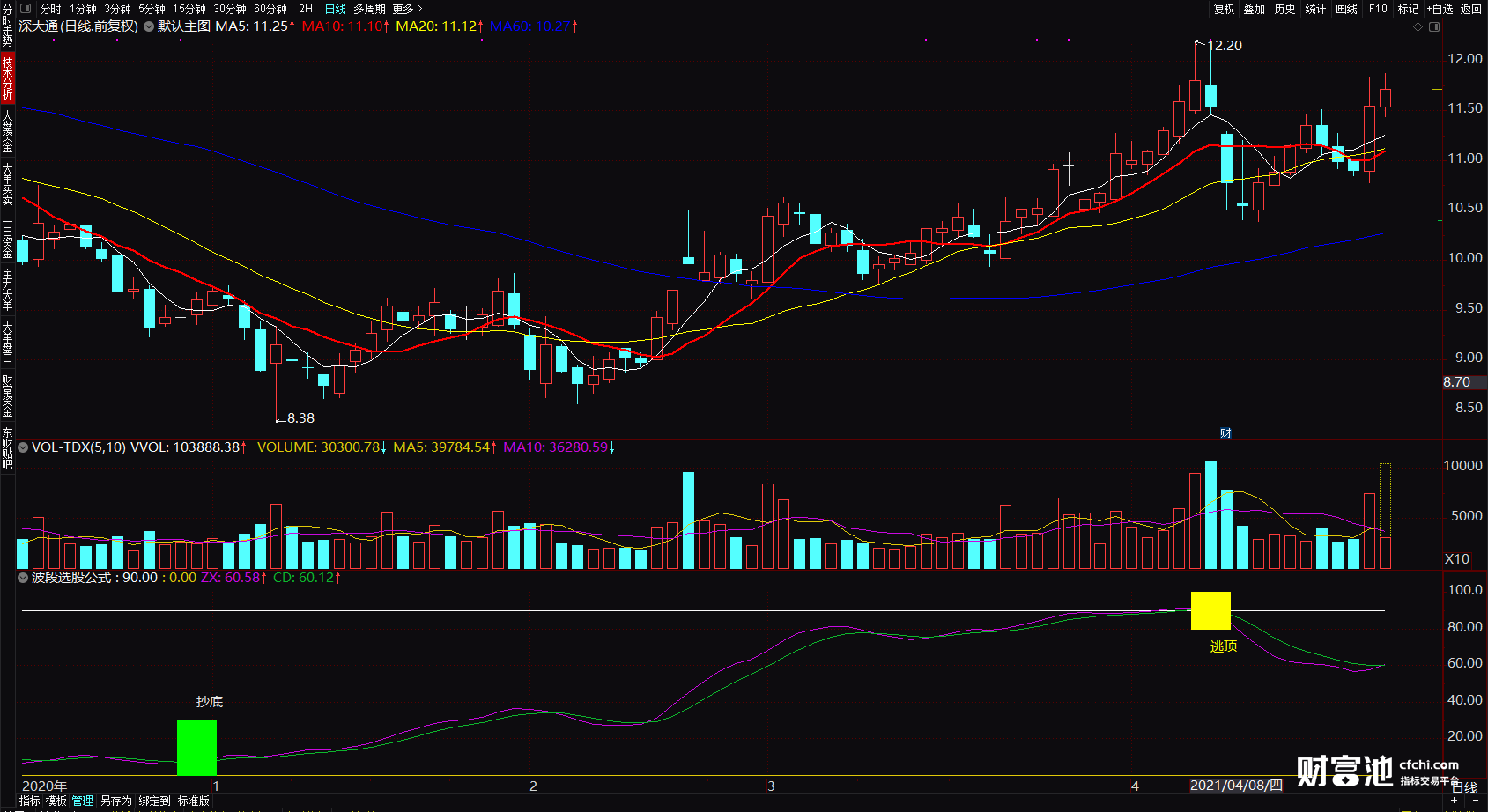Select 日线 daily period
This screenshot has height=812, width=1488.
[x=336, y=9]
